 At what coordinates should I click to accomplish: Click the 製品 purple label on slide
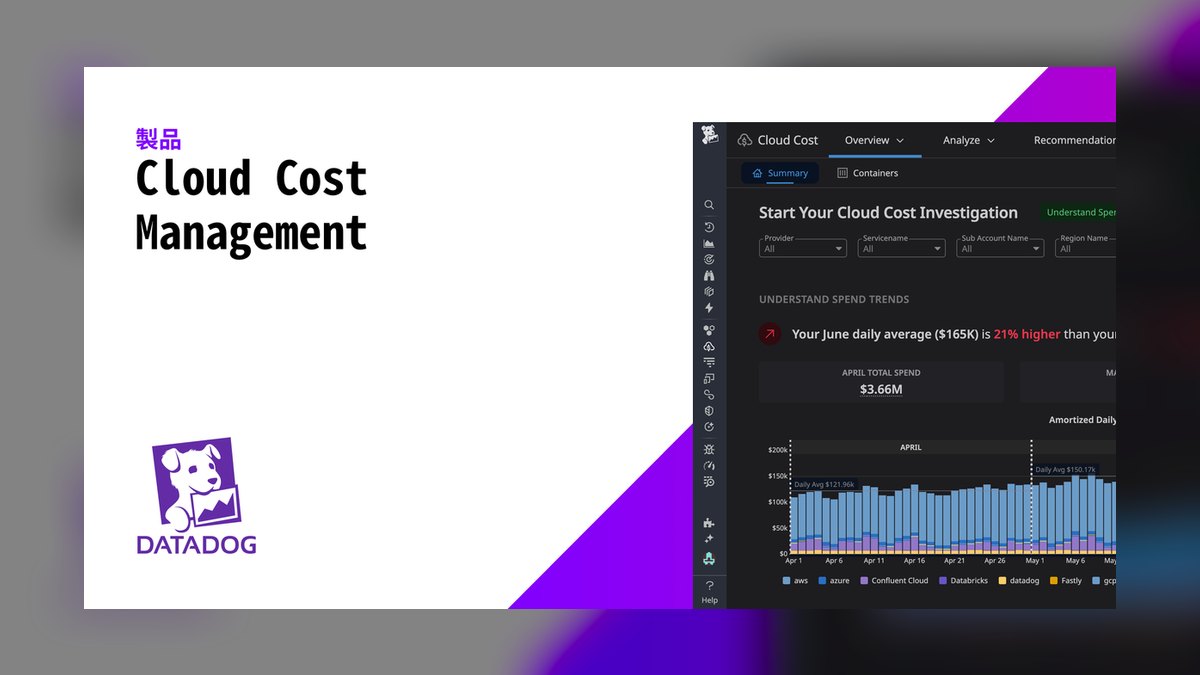[158, 139]
